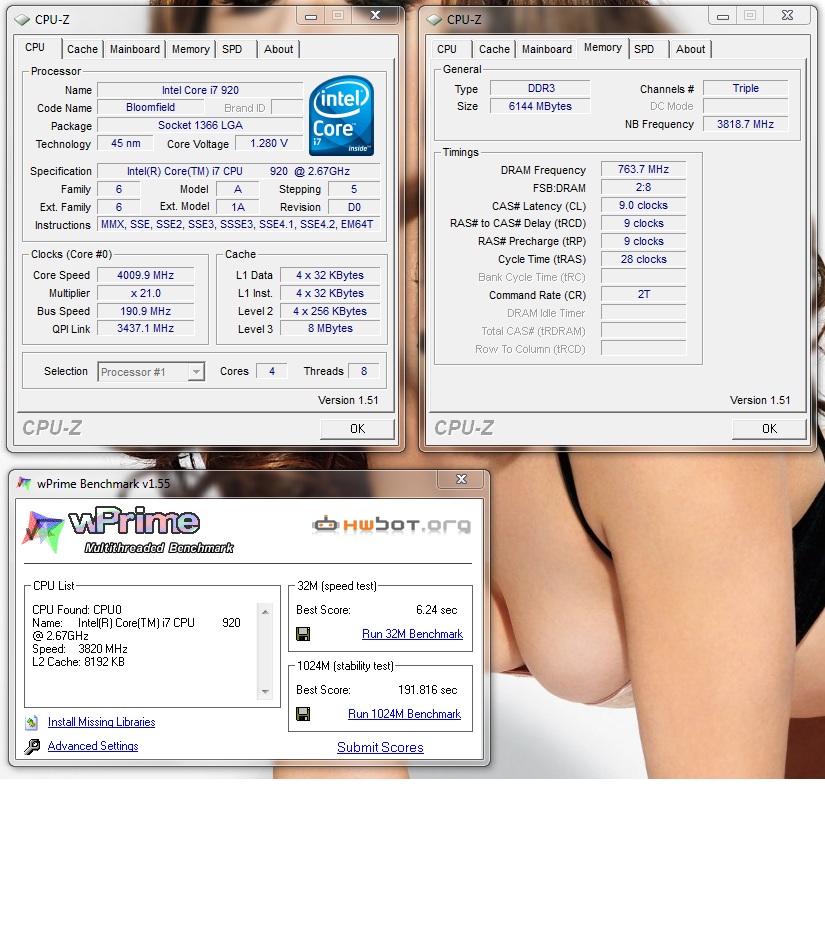Click the Intel Core i7 logo badge
The image size is (825, 936).
point(341,116)
